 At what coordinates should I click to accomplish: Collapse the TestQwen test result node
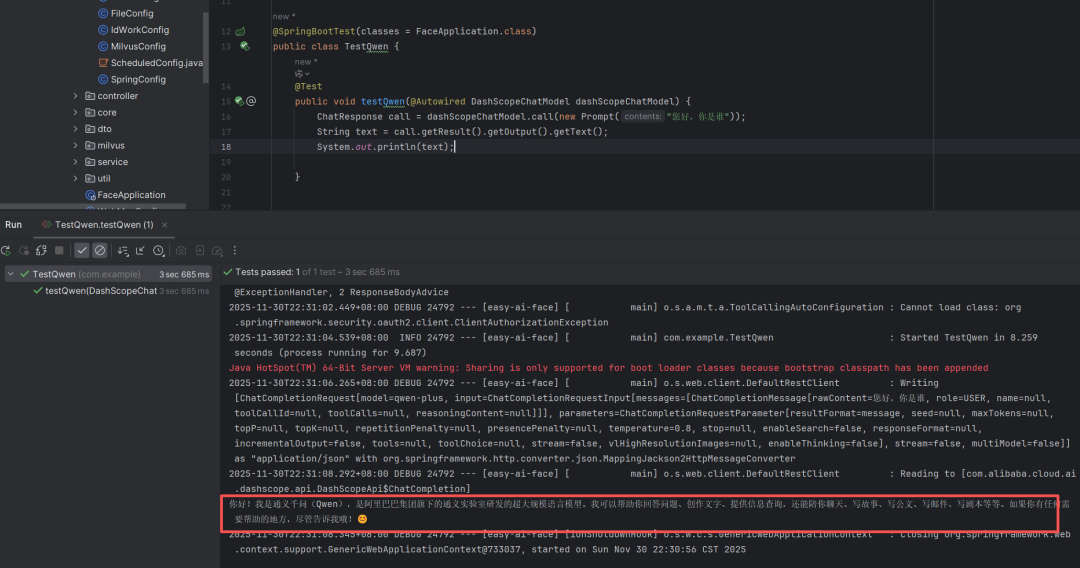tap(11, 274)
